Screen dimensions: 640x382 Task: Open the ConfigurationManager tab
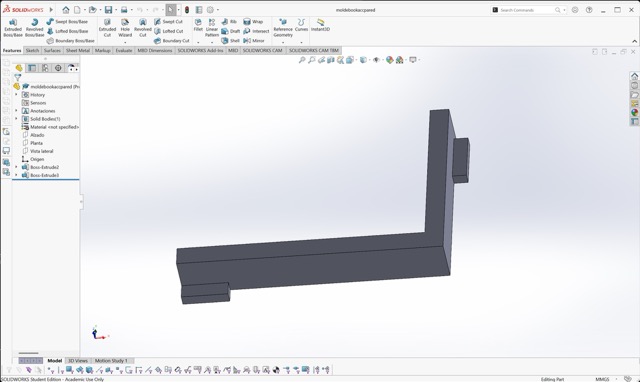[x=45, y=68]
